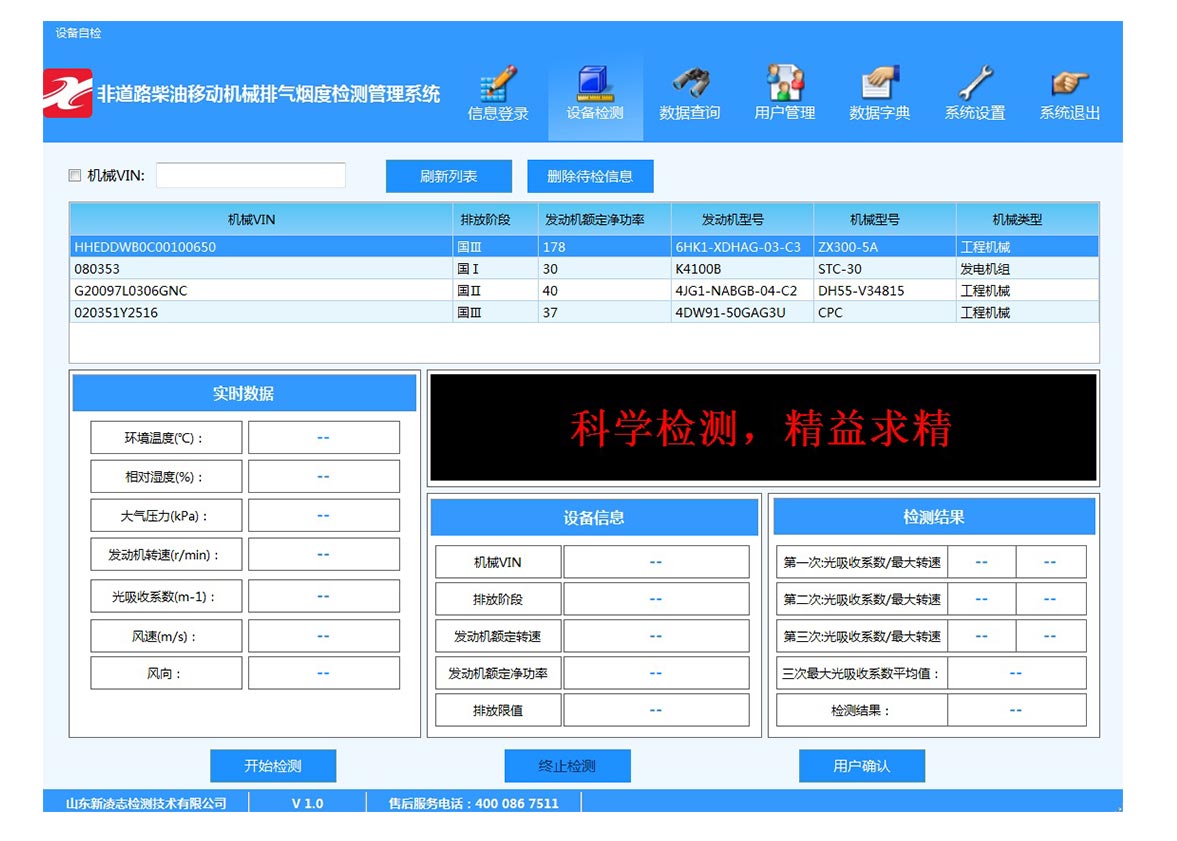The width and height of the screenshot is (1177, 841).
Task: Click the 刷新列表 button
Action: click(449, 176)
